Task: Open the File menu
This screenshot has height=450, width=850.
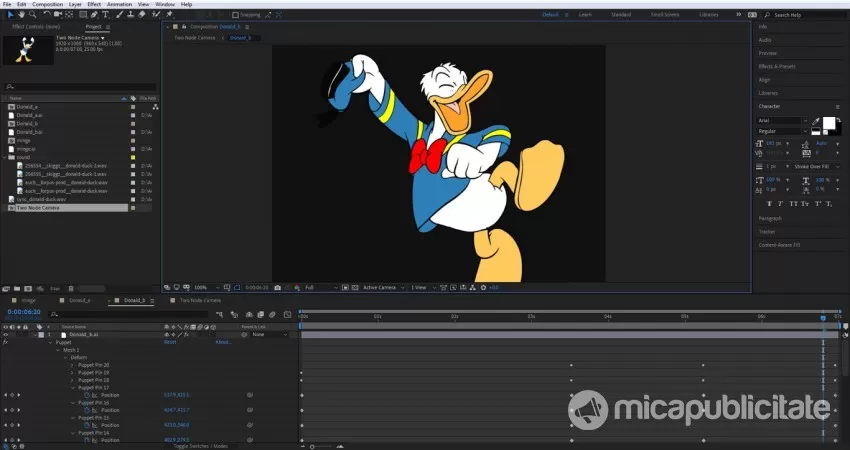Action: coord(7,4)
